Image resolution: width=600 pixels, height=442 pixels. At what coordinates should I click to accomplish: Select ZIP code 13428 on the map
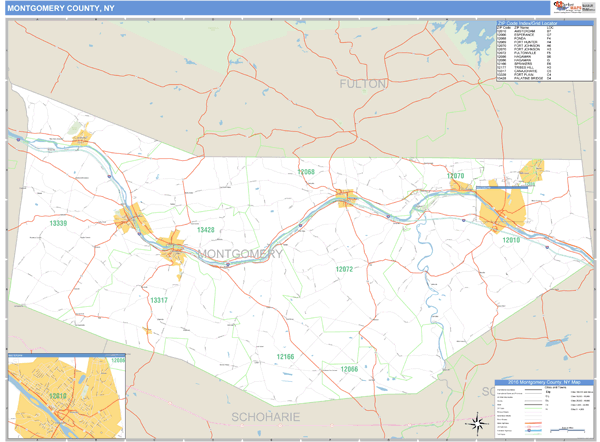[x=205, y=230]
